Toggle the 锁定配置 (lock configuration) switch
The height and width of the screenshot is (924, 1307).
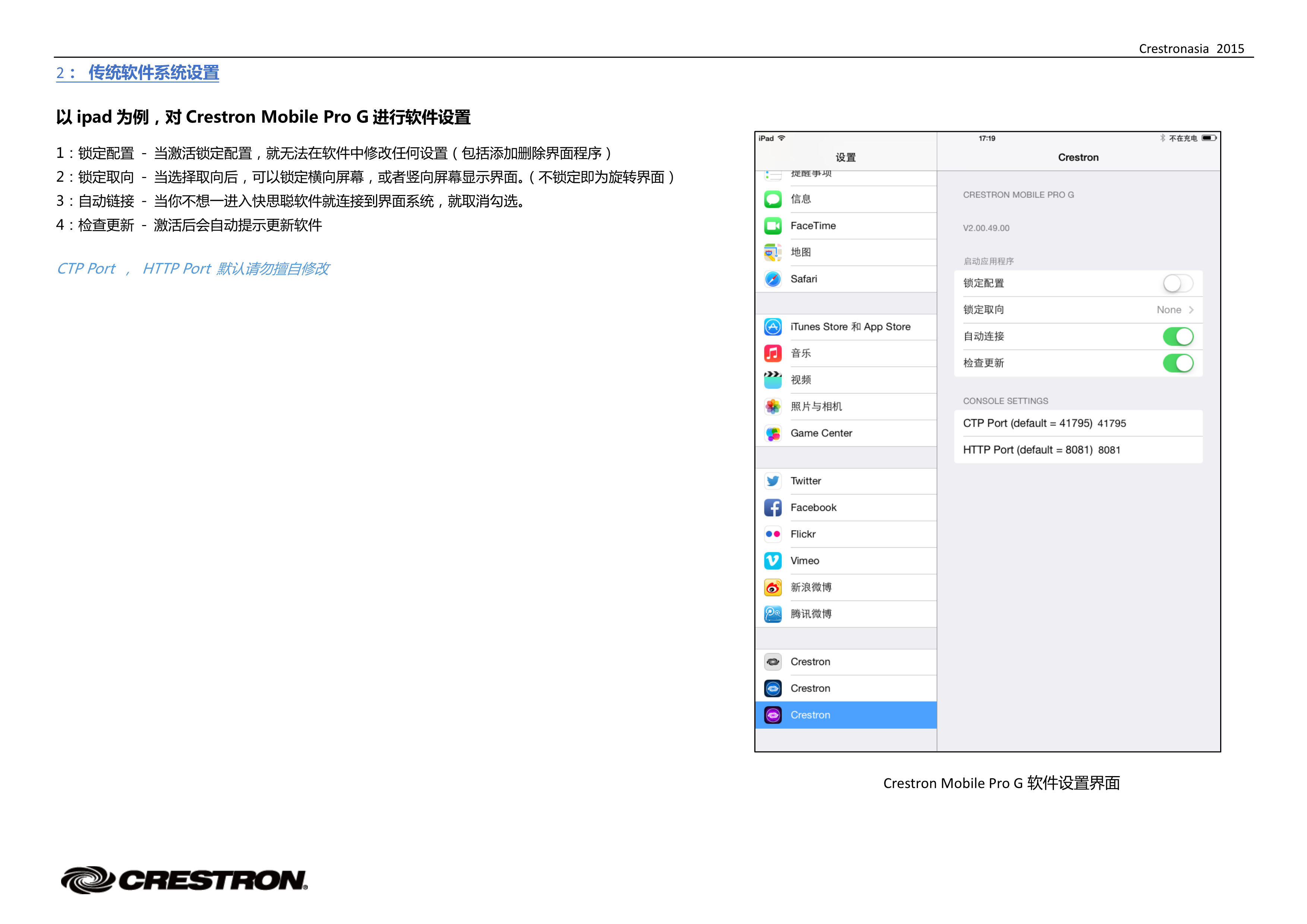[x=1178, y=283]
